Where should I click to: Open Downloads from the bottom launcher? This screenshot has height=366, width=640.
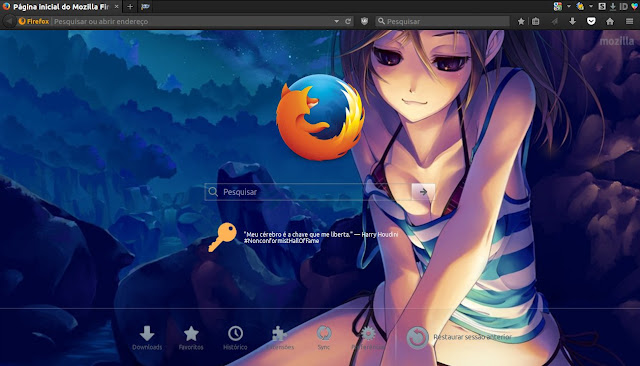point(147,338)
